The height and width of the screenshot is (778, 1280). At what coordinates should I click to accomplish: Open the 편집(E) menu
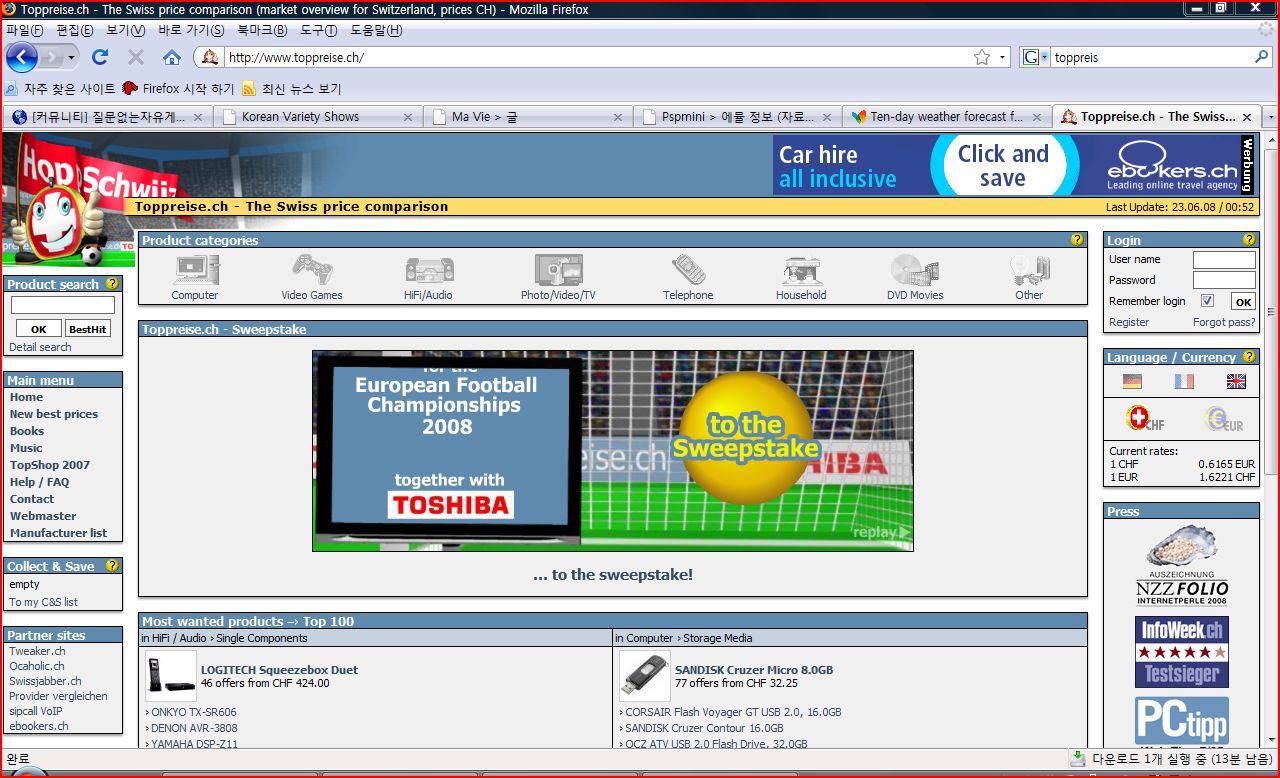click(x=75, y=30)
